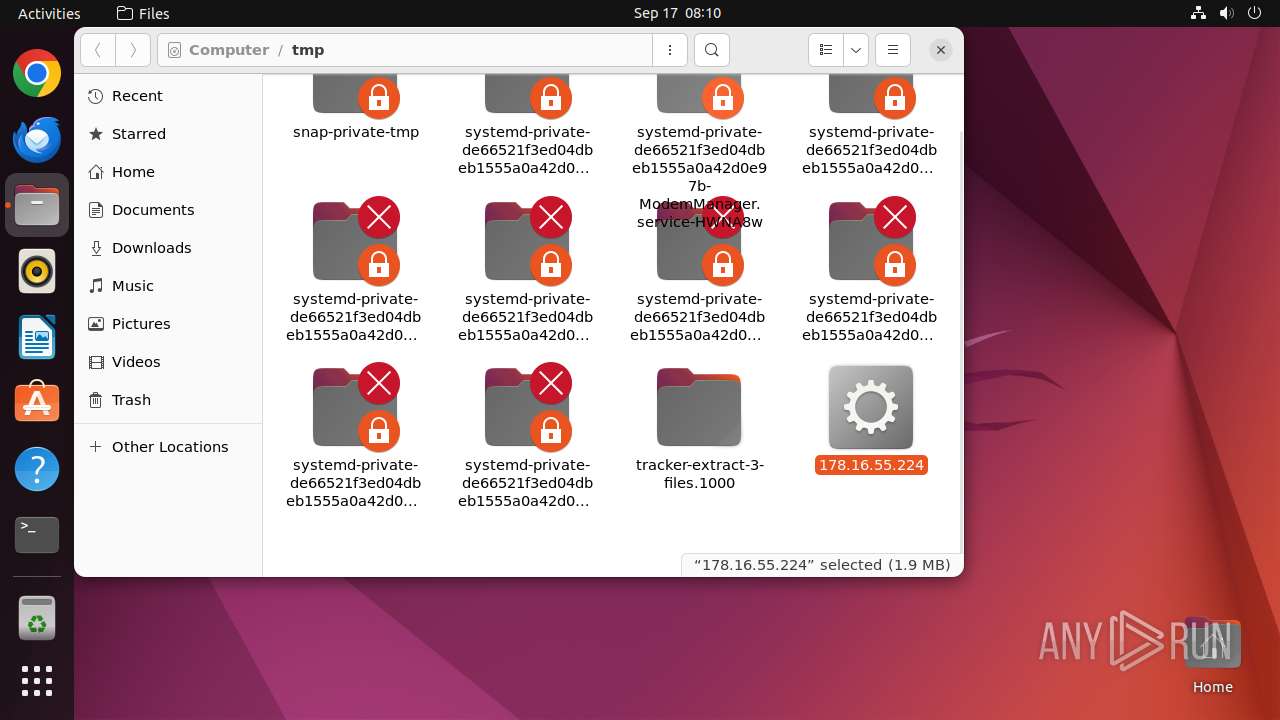1280x720 pixels.
Task: Launch Rhythmbox from the dock
Action: click(37, 272)
